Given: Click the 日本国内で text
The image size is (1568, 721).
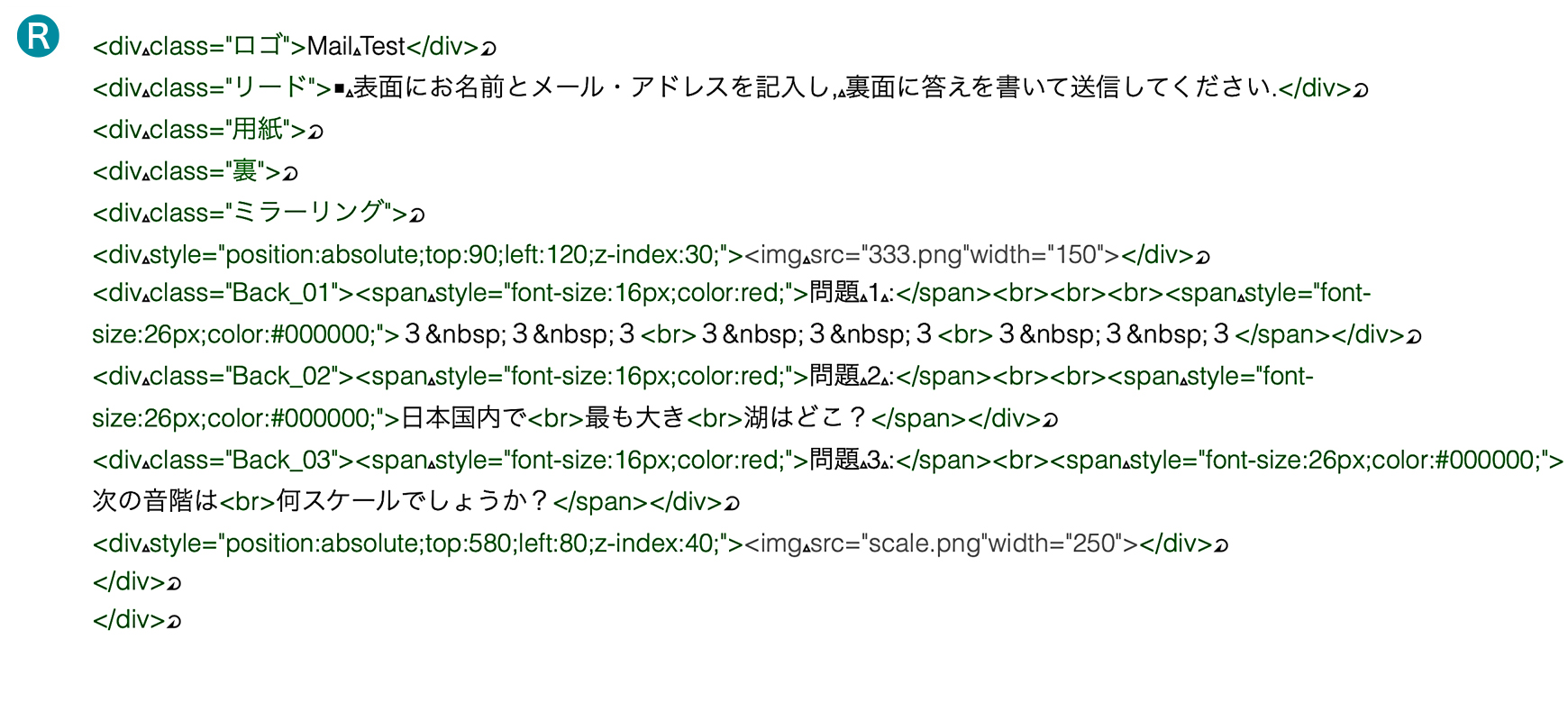Looking at the screenshot, I should pyautogui.click(x=463, y=418).
